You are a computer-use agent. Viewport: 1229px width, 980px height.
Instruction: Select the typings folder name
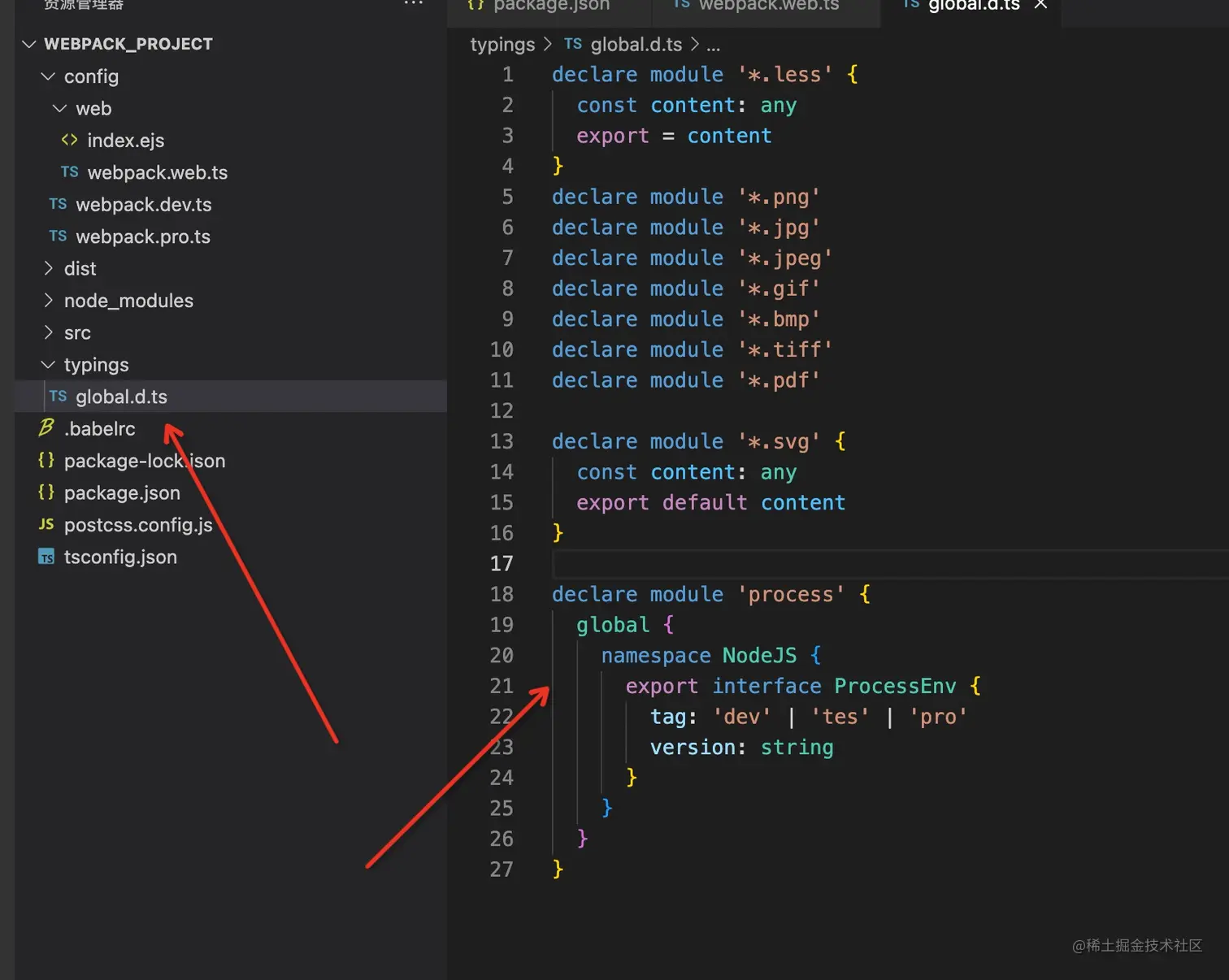tap(97, 365)
